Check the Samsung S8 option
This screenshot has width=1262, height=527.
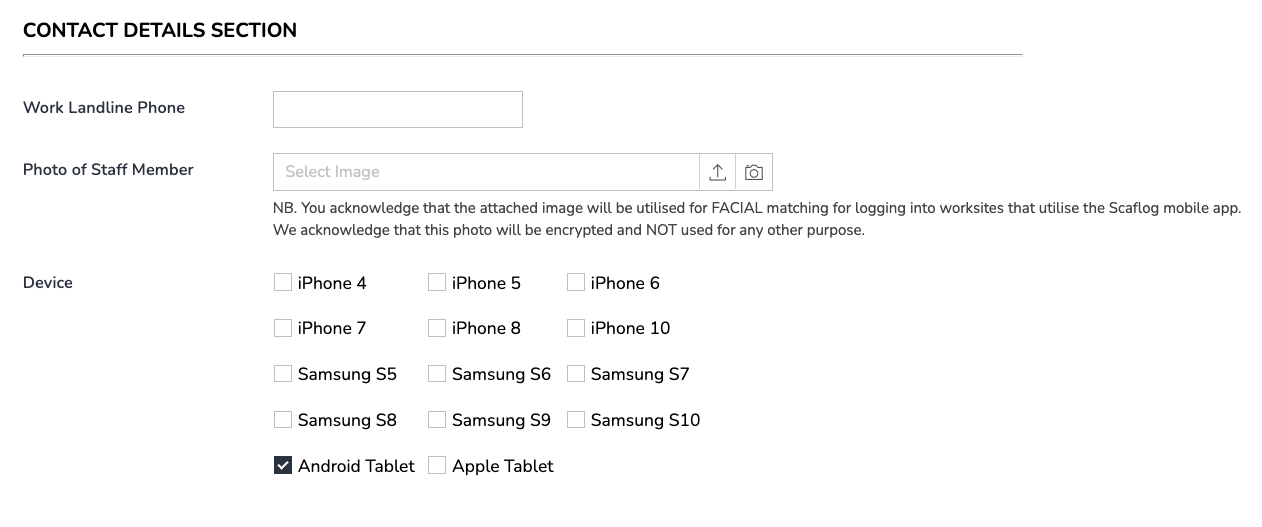click(x=283, y=420)
